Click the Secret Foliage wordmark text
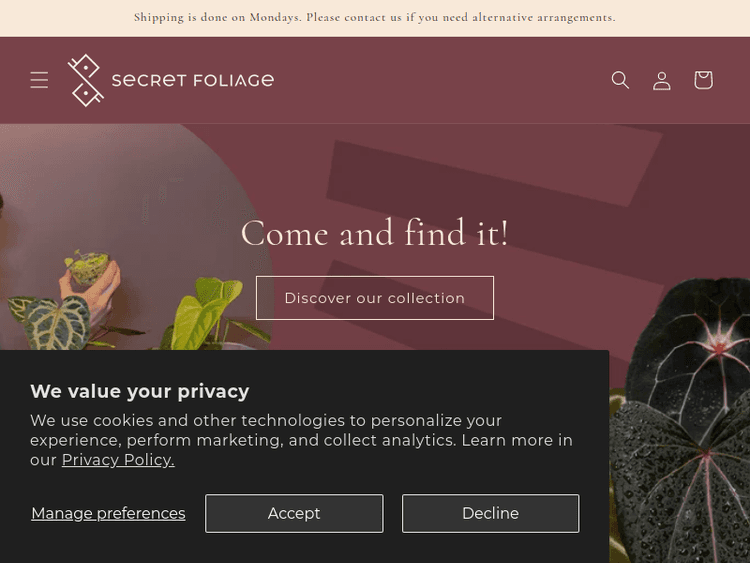750x563 pixels. click(193, 80)
